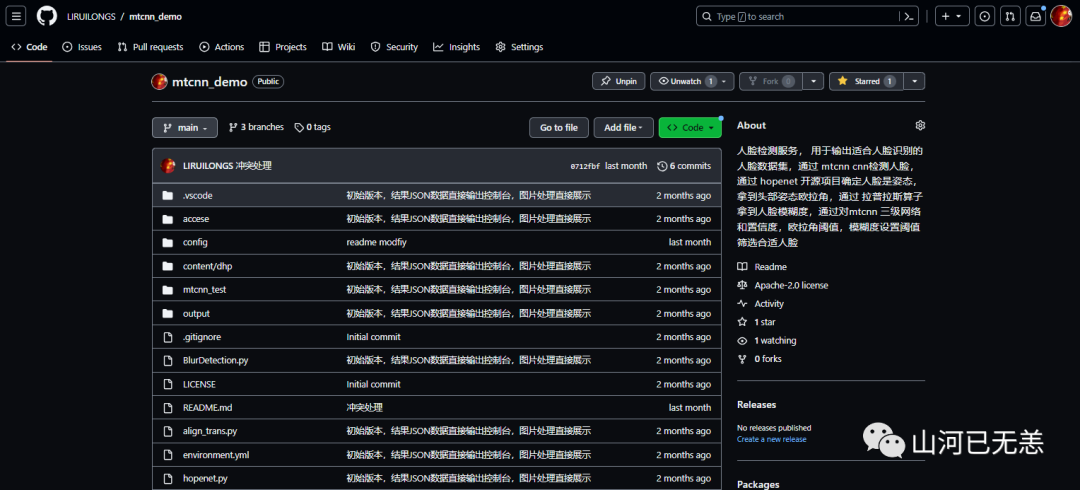The image size is (1080, 490).
Task: Open Apache-2.0 license link
Action: pyautogui.click(x=783, y=285)
